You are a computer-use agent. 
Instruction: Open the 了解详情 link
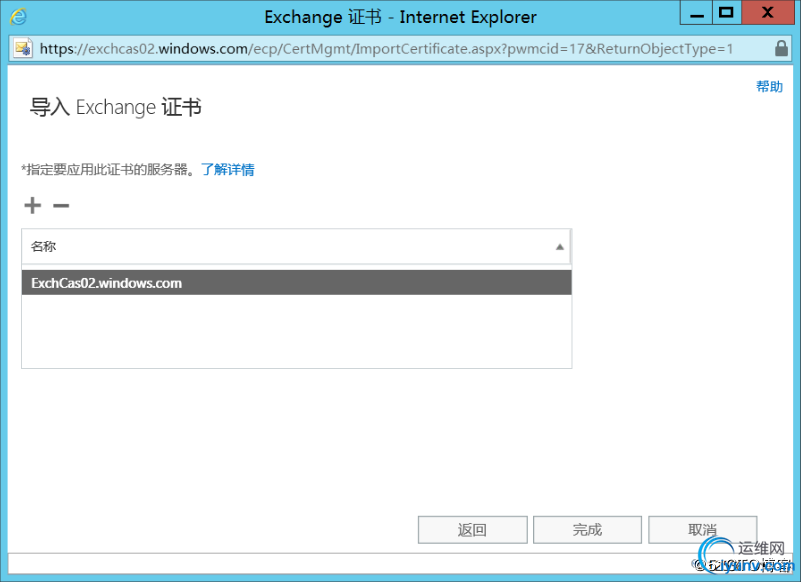(x=227, y=169)
